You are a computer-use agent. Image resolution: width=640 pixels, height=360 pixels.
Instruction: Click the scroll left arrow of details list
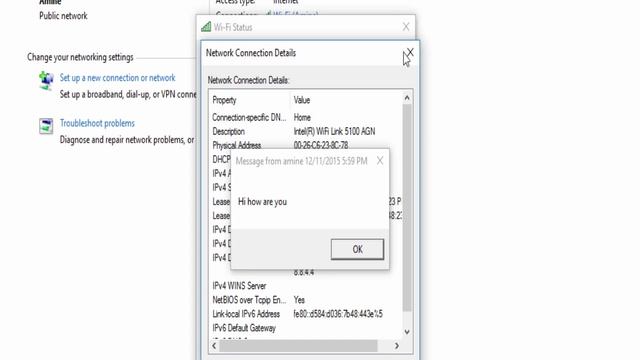pyautogui.click(x=214, y=346)
